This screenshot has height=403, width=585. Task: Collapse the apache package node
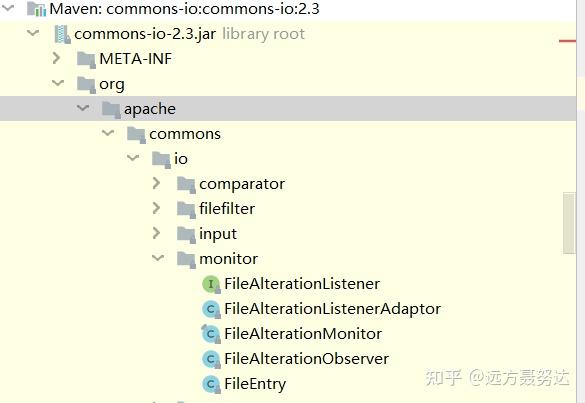83,108
